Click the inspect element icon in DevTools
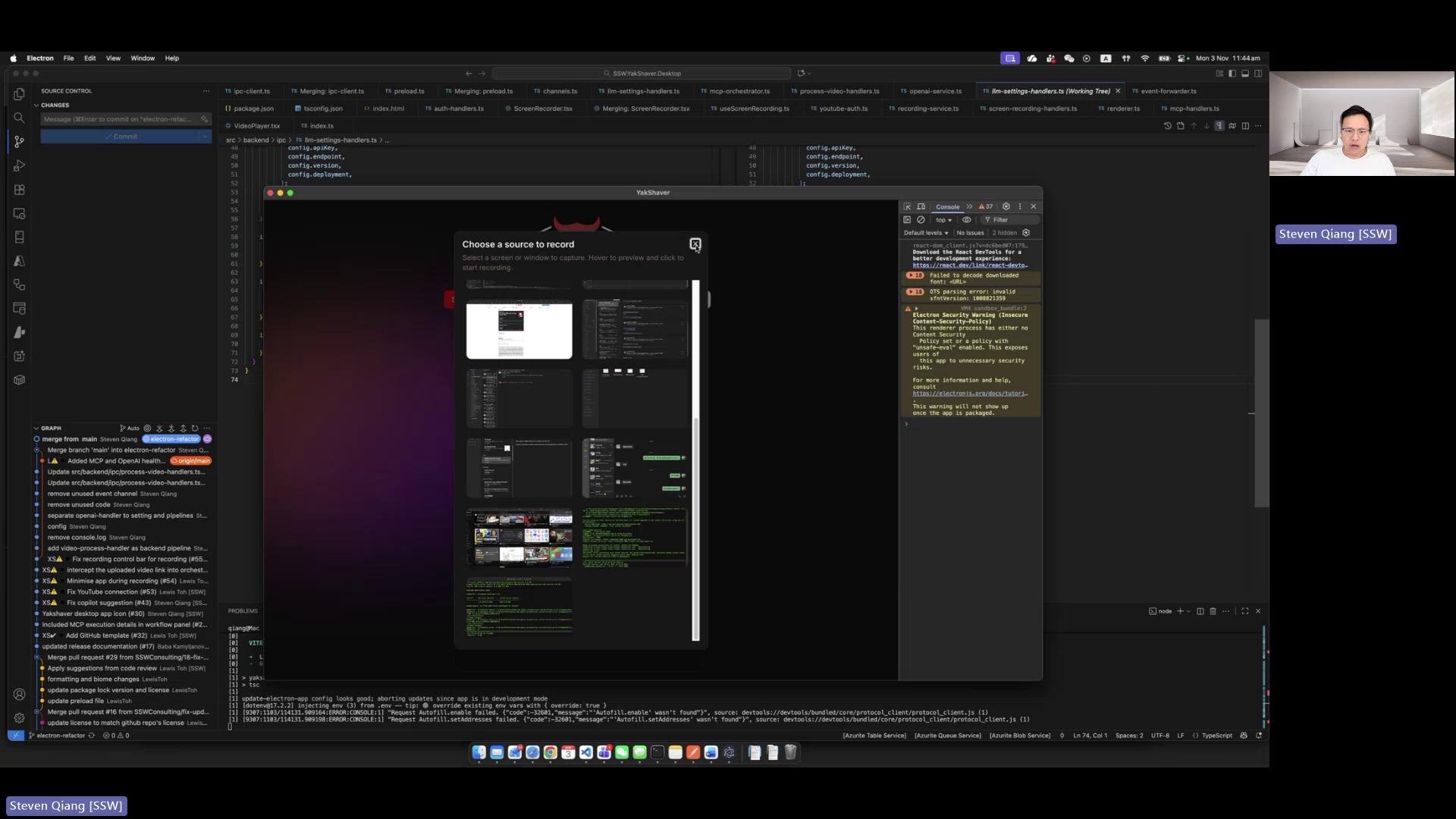This screenshot has height=819, width=1456. (908, 206)
